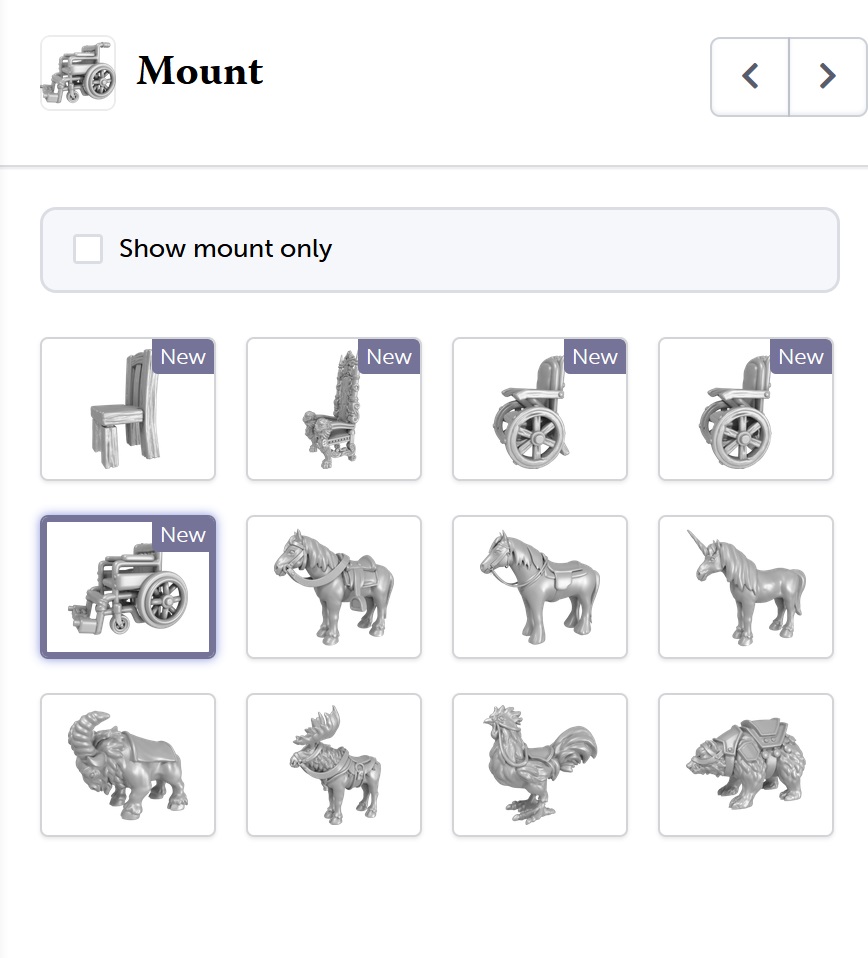Viewport: 868px width, 958px height.
Task: Go to previous category with left chevron
Action: (749, 76)
